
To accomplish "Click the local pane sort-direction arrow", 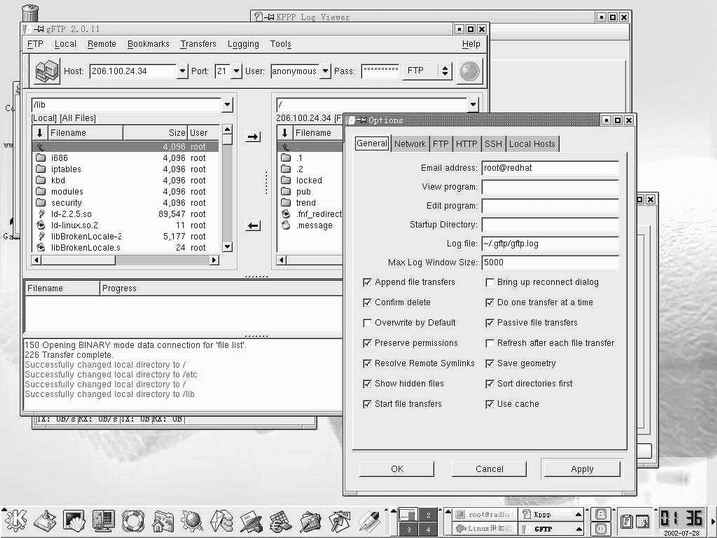I will 40,132.
